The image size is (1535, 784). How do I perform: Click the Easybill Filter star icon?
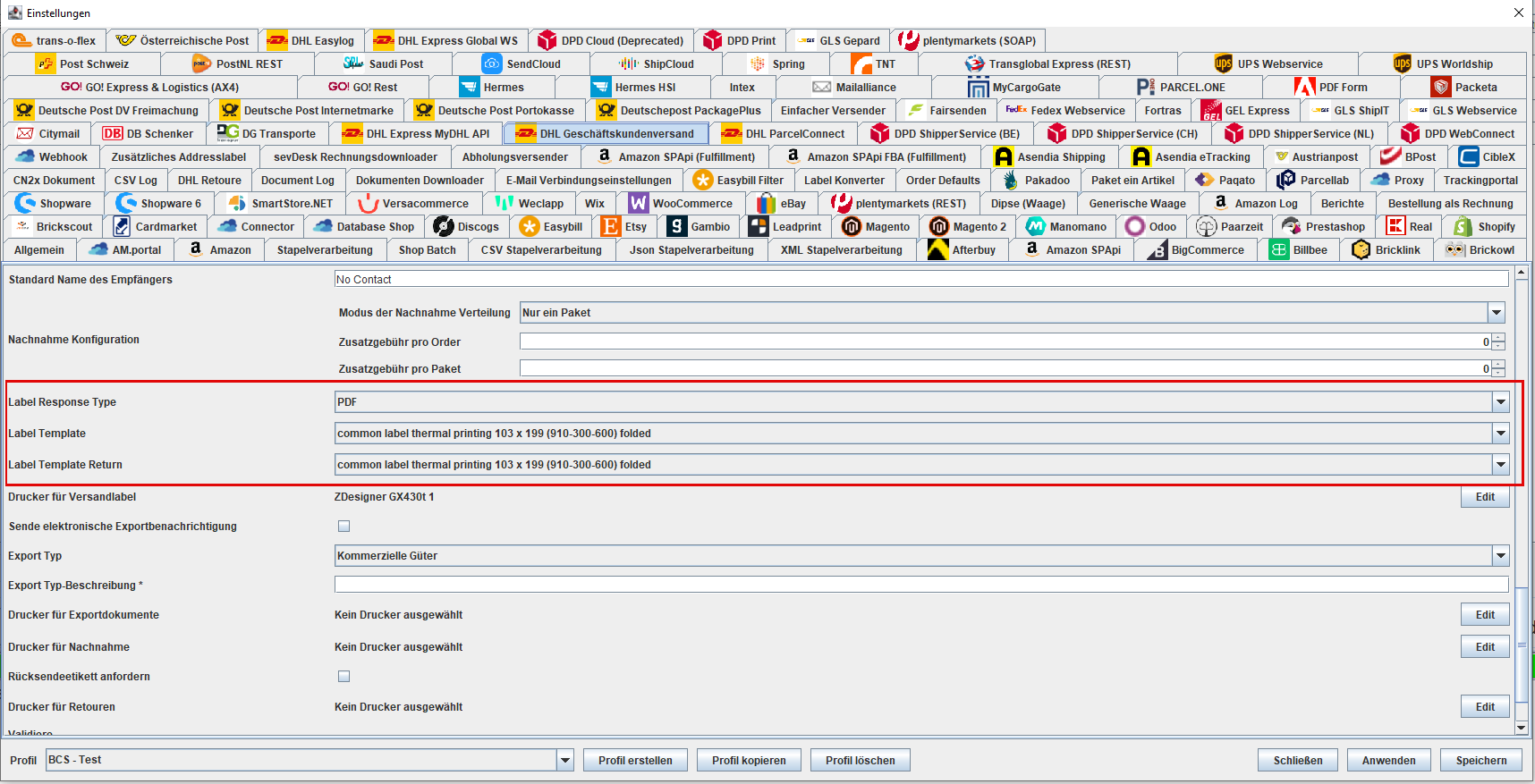pyautogui.click(x=703, y=180)
